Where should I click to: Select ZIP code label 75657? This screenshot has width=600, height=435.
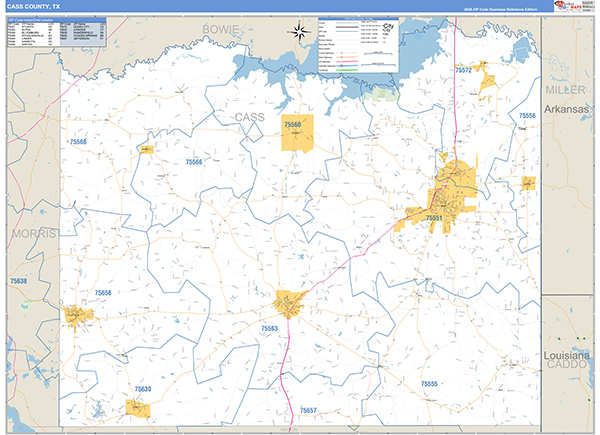click(x=308, y=411)
